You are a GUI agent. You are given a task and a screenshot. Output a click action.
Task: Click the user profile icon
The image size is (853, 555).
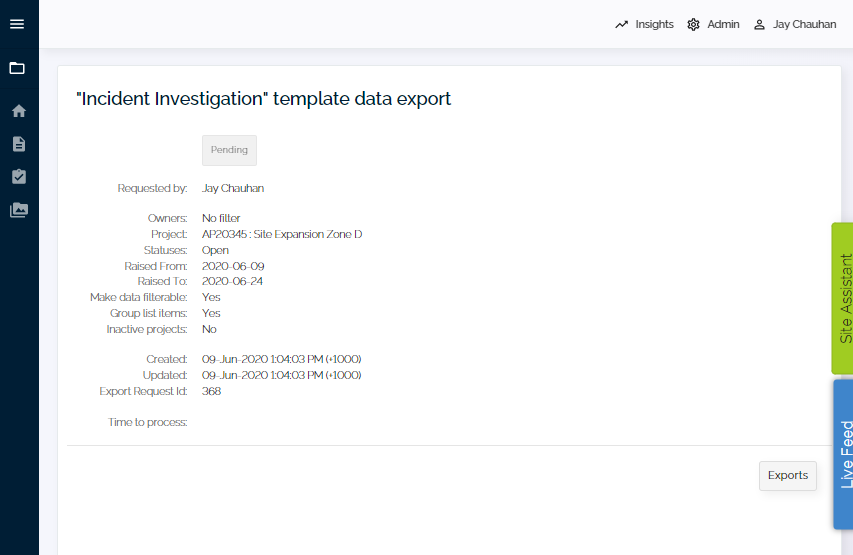coord(759,24)
